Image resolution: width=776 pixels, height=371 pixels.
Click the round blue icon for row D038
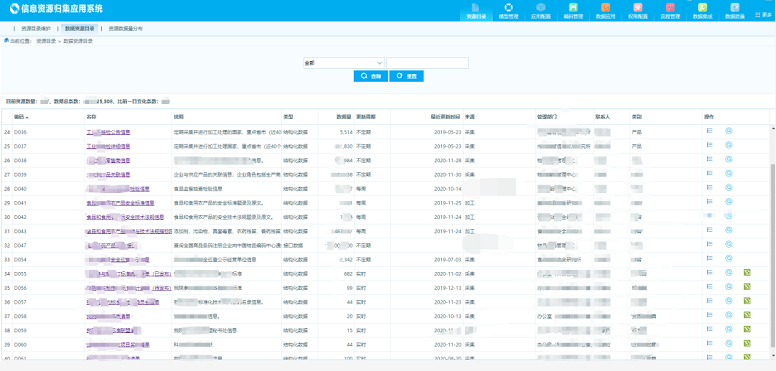(x=728, y=159)
